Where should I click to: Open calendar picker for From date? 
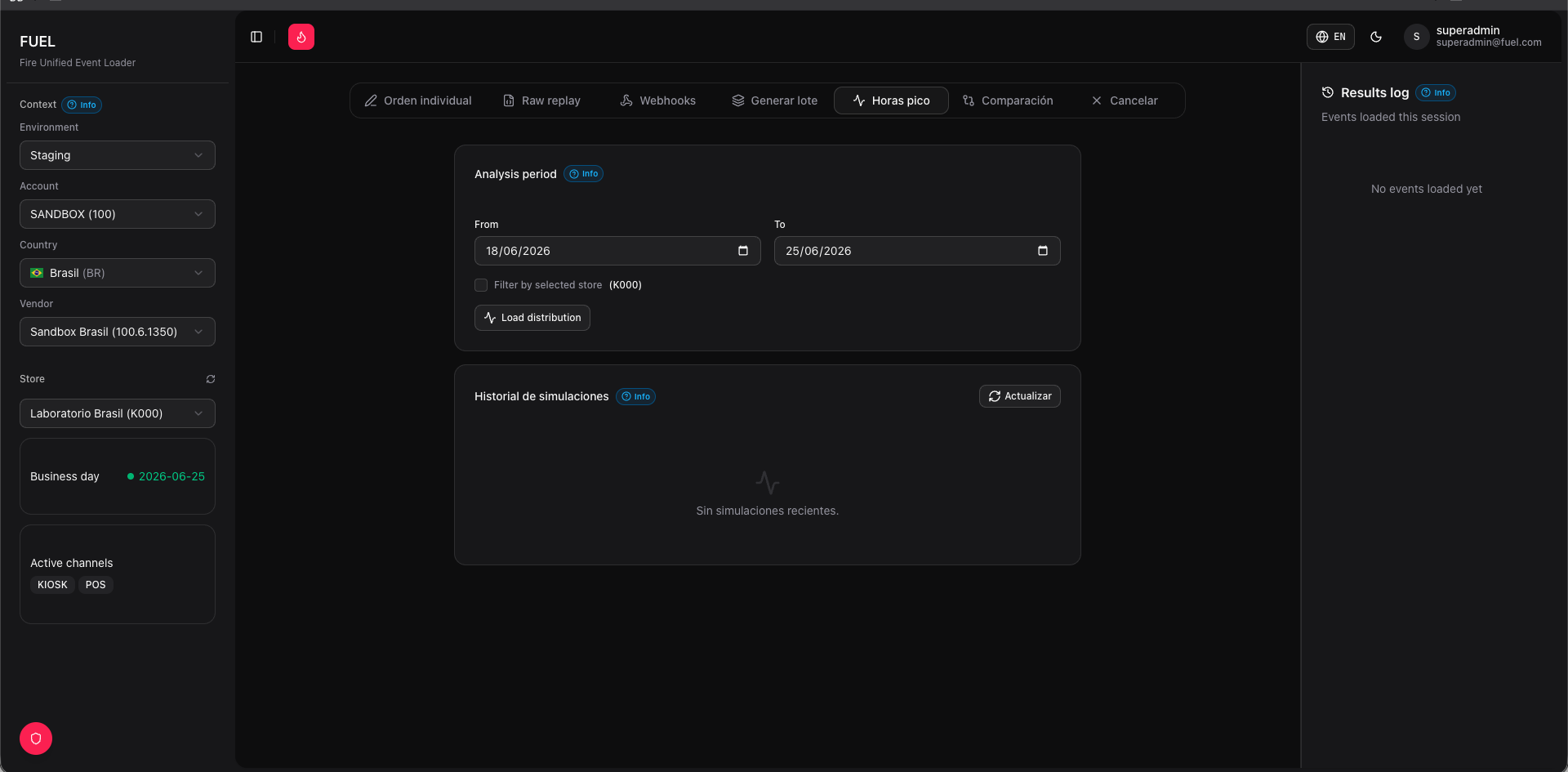tap(743, 251)
